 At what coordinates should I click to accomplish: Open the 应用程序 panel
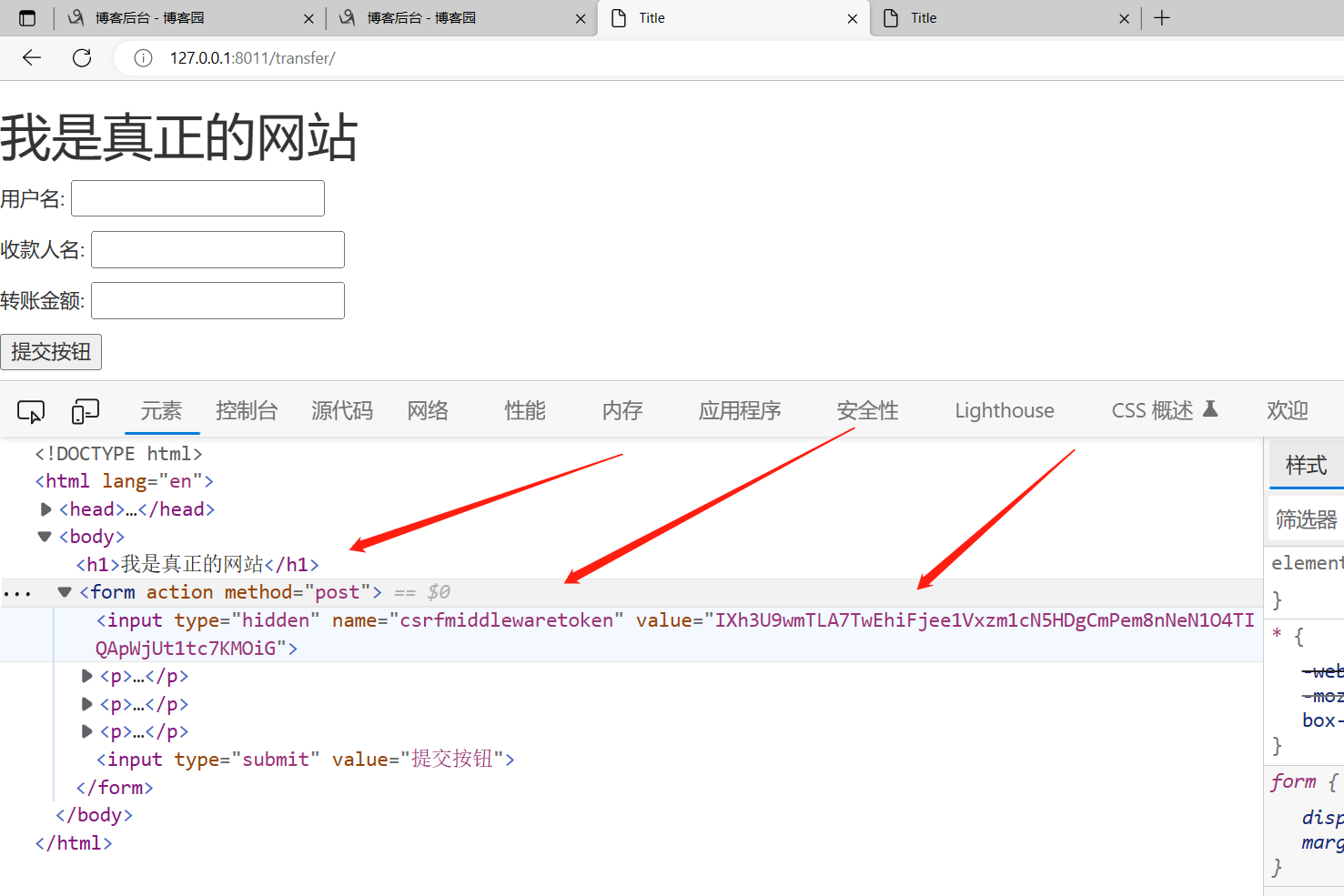click(740, 411)
